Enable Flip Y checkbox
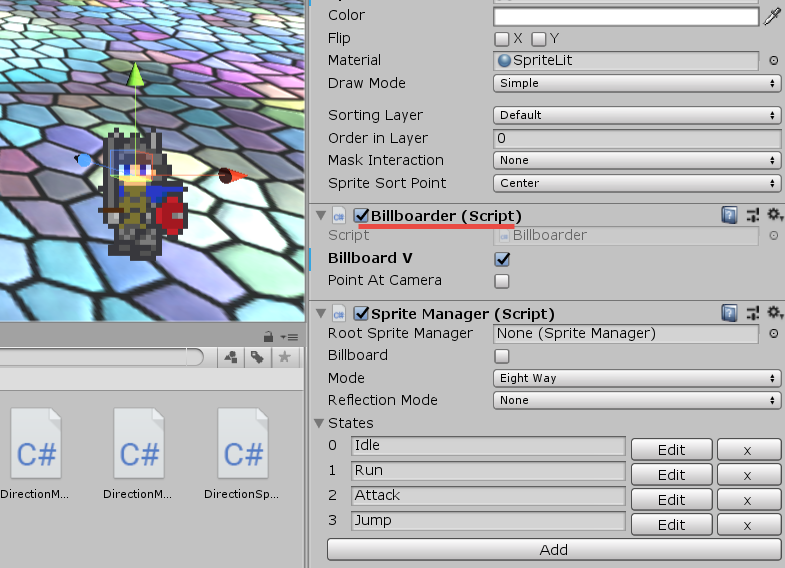The width and height of the screenshot is (785, 568). click(x=539, y=39)
